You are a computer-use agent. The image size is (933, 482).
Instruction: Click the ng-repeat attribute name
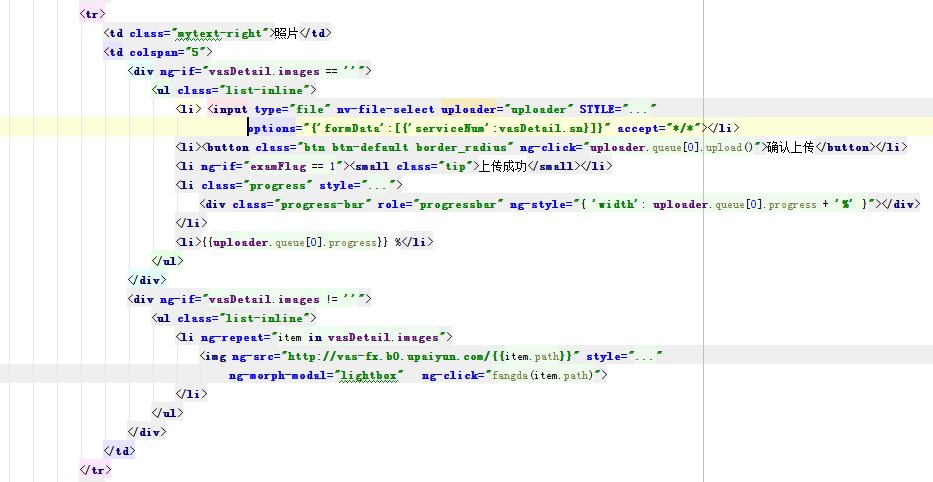coord(233,337)
